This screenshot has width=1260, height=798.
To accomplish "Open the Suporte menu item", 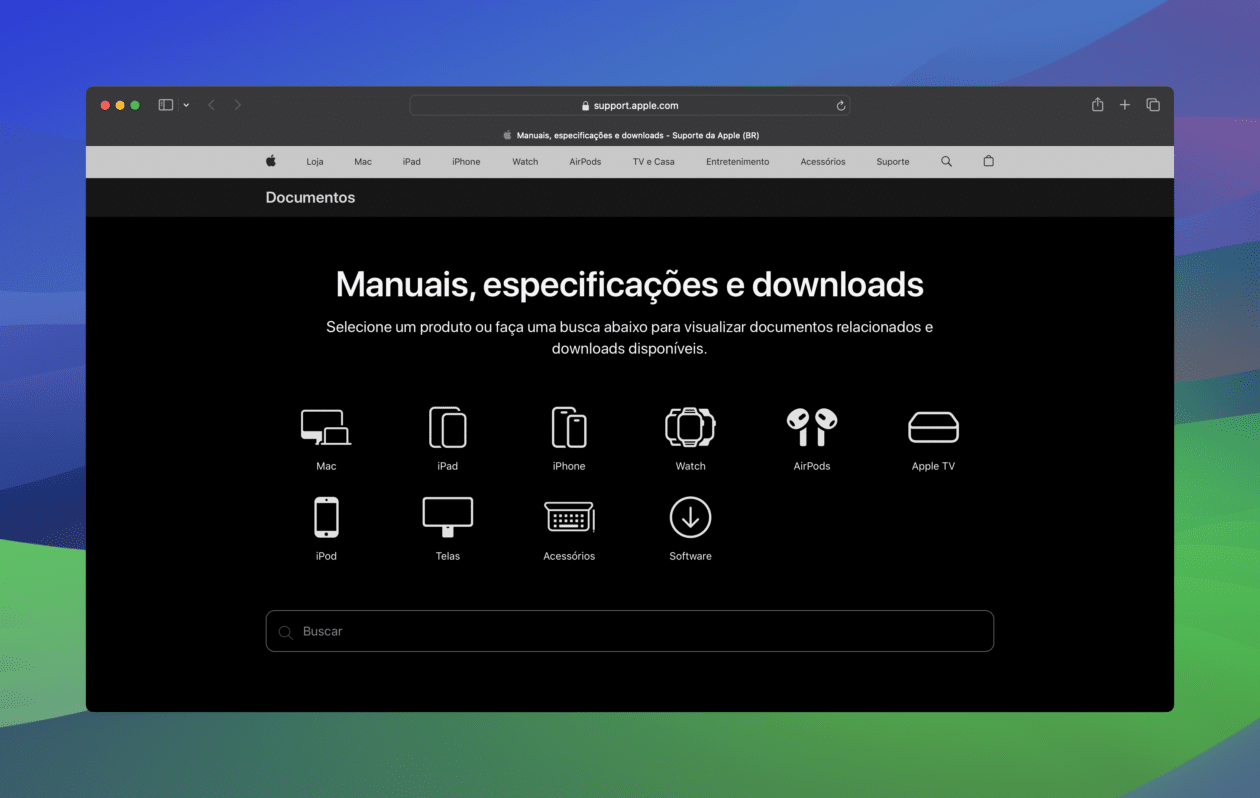I will pos(892,161).
